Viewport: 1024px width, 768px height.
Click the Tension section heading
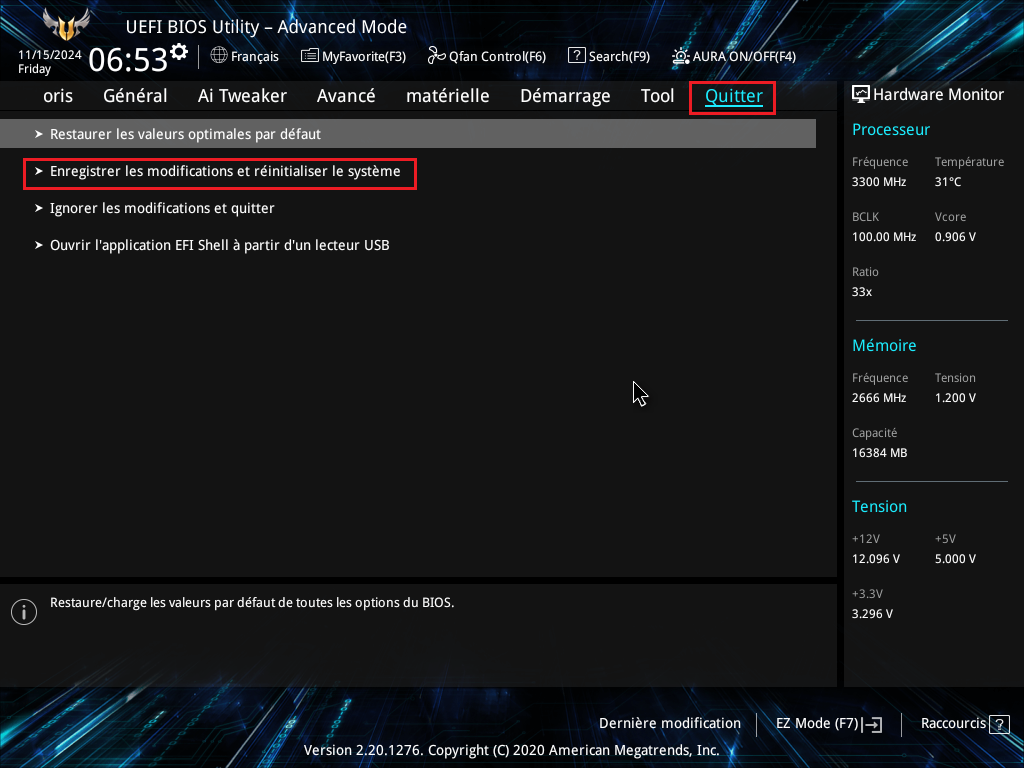point(879,507)
